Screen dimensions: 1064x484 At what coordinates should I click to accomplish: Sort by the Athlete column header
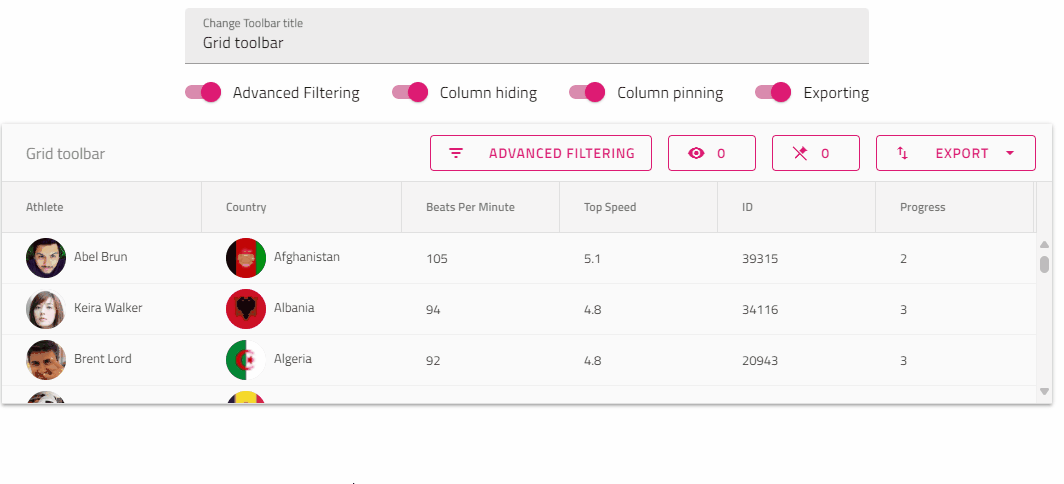tap(45, 207)
